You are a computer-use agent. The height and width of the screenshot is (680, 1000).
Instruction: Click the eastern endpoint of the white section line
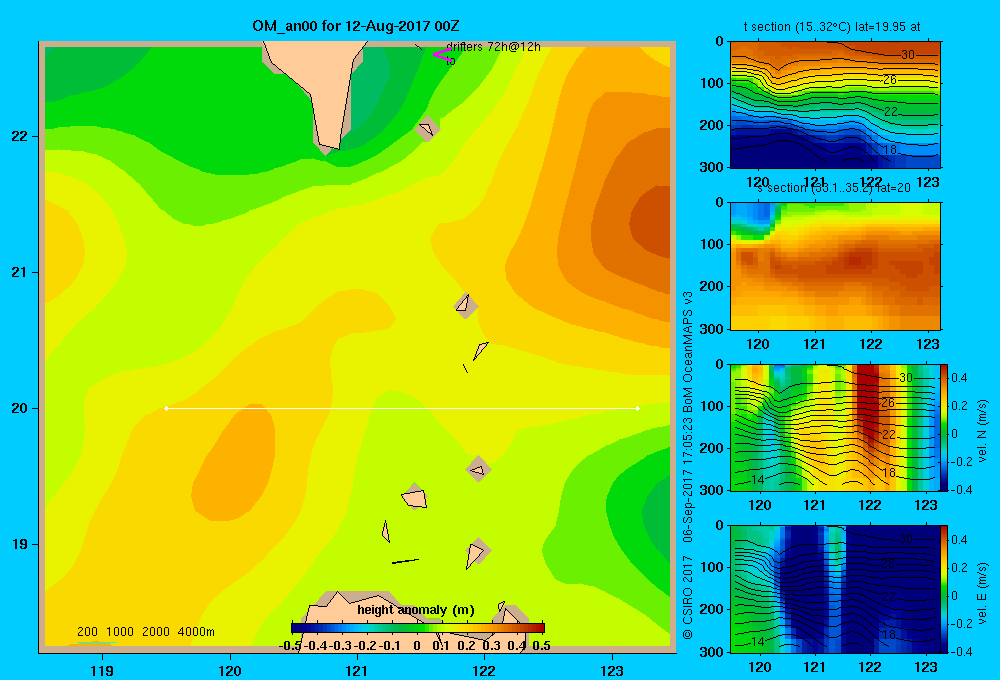(x=638, y=408)
